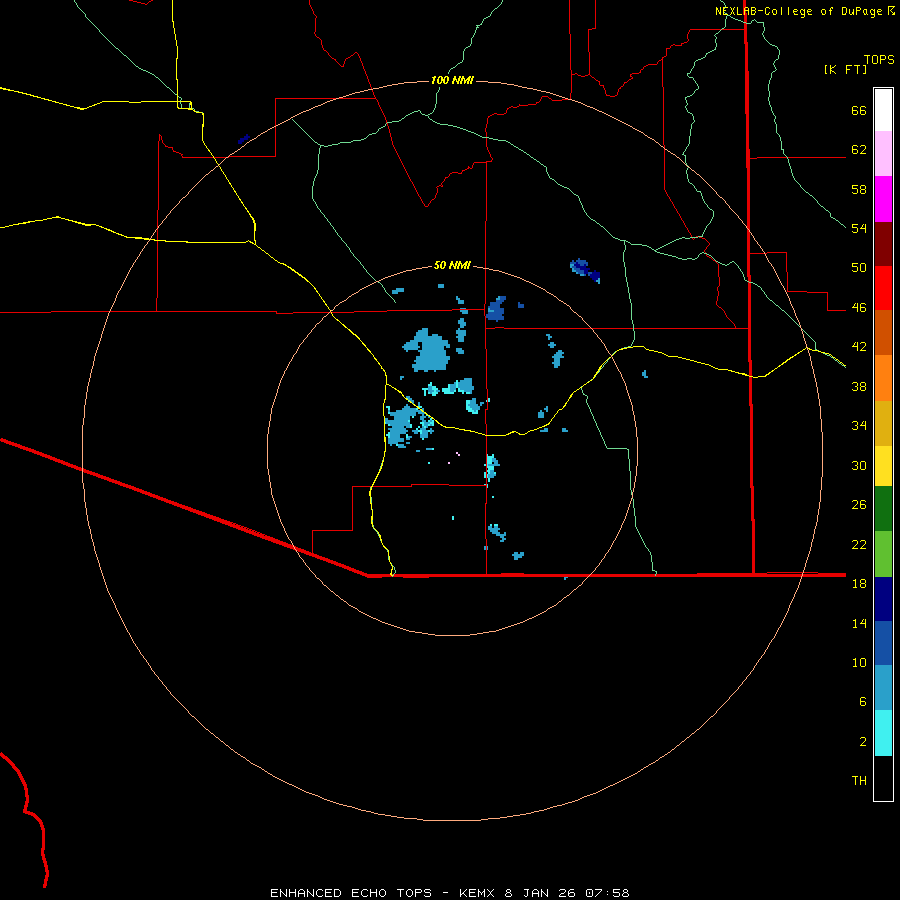Click legend value 54
900x900 pixels.
[859, 228]
